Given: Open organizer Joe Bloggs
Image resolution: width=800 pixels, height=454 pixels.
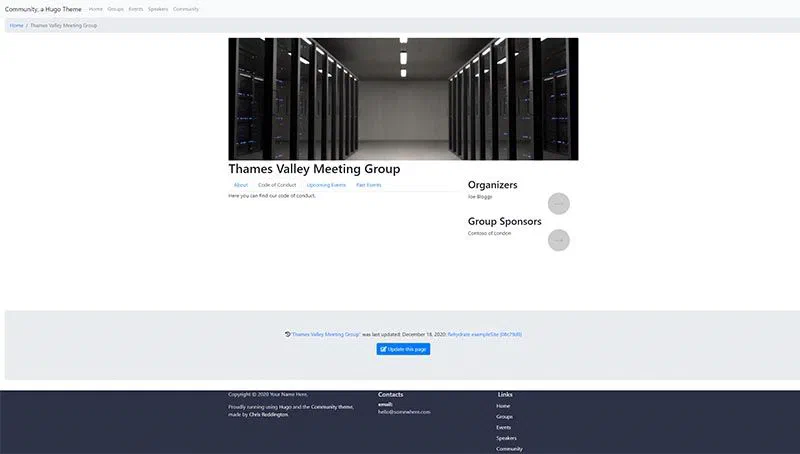Looking at the screenshot, I should pyautogui.click(x=480, y=197).
